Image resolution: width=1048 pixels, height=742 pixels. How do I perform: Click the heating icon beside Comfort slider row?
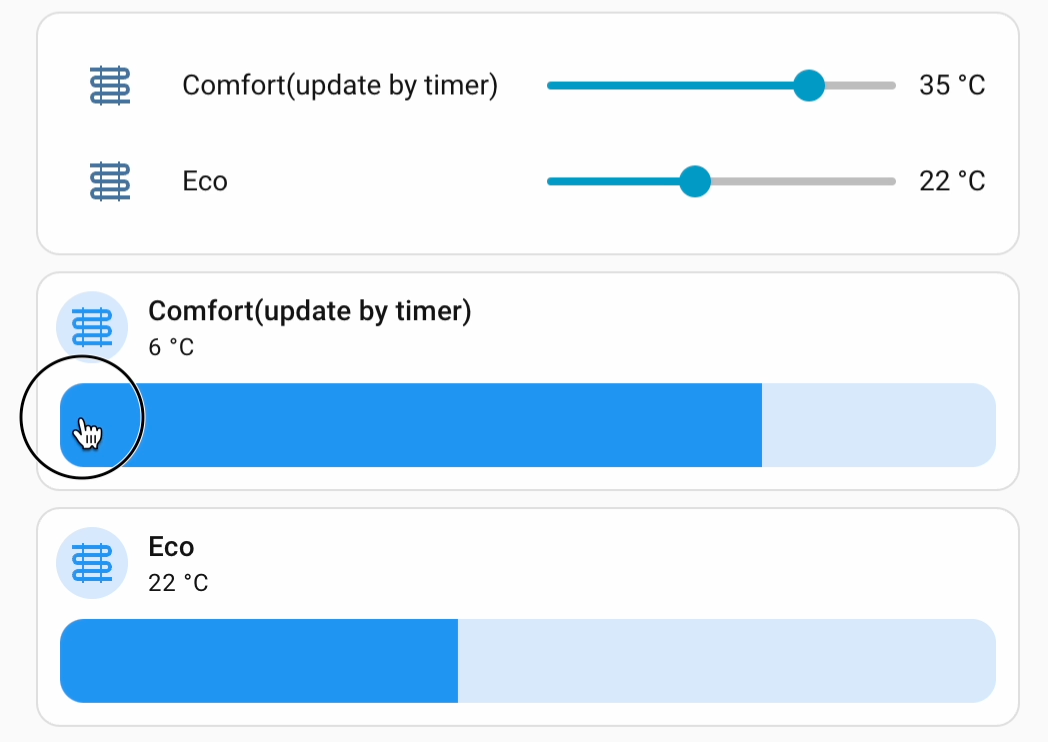click(109, 86)
